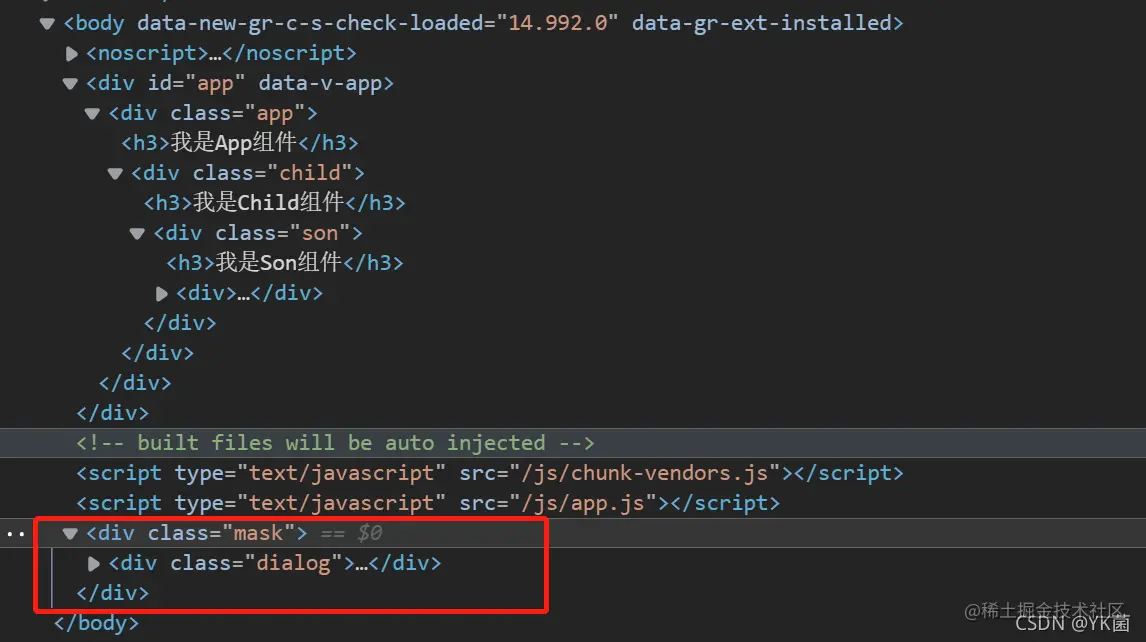Collapse the div id="app" node

[x=70, y=83]
